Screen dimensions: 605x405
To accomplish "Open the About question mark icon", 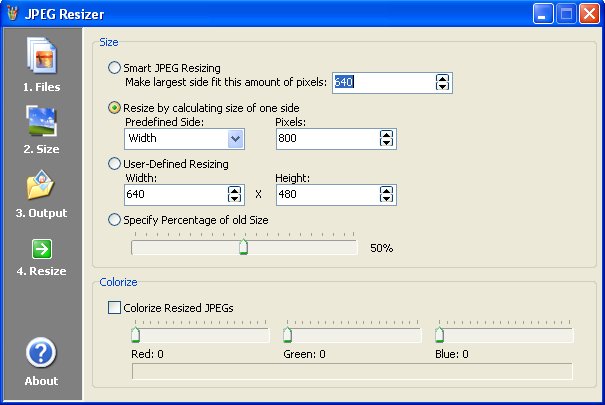I will (x=41, y=353).
